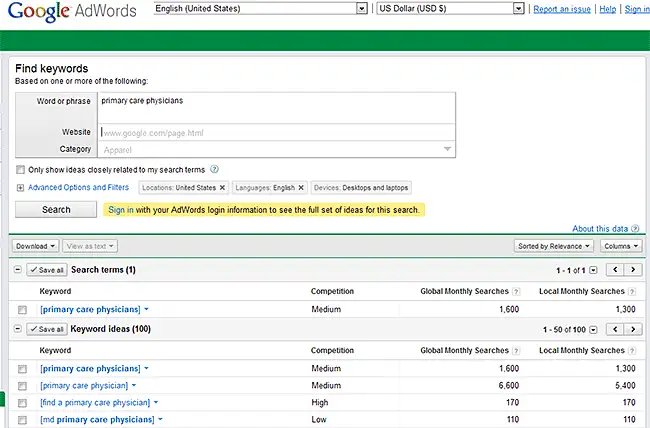Save all Keyword ideas

47,329
